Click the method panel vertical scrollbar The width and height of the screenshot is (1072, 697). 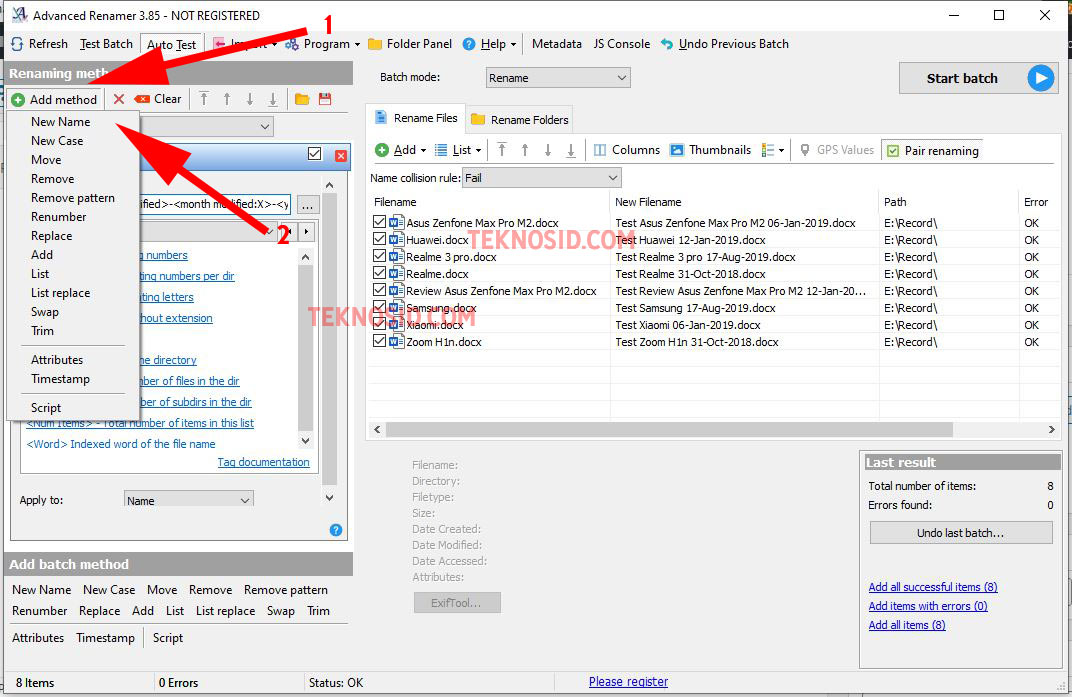[x=330, y=341]
